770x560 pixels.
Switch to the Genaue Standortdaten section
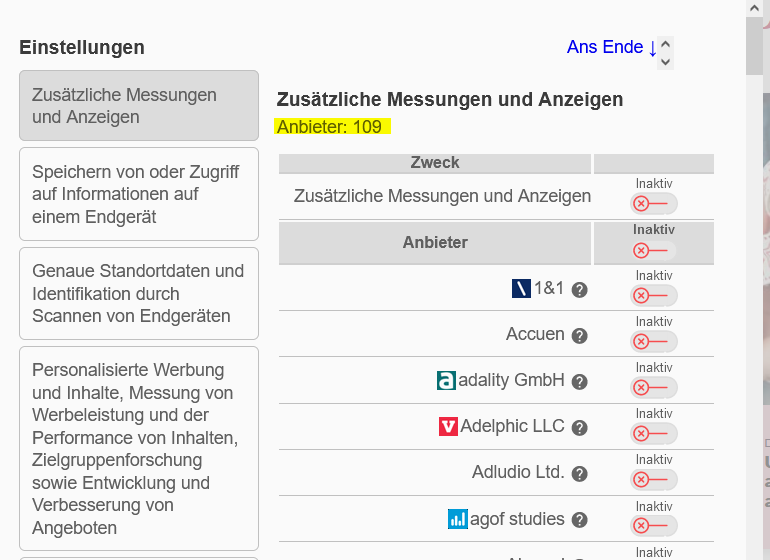click(x=139, y=293)
